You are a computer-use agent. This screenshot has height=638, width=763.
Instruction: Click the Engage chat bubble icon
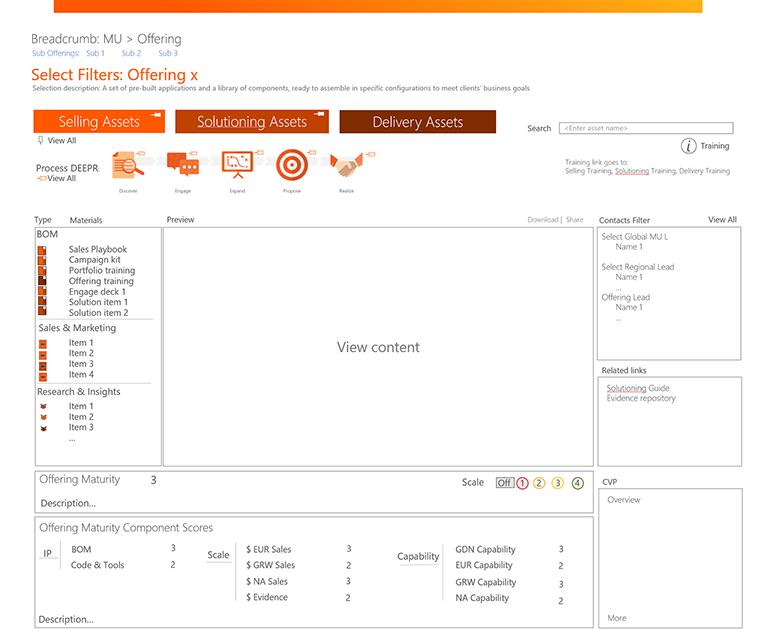(181, 164)
